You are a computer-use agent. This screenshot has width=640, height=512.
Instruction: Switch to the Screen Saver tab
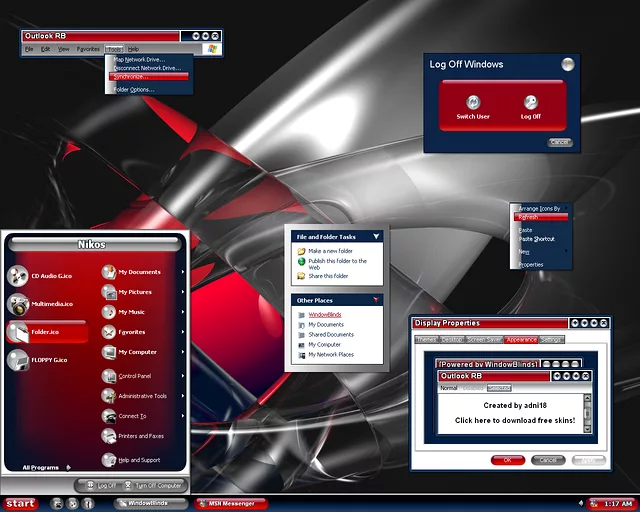click(484, 340)
